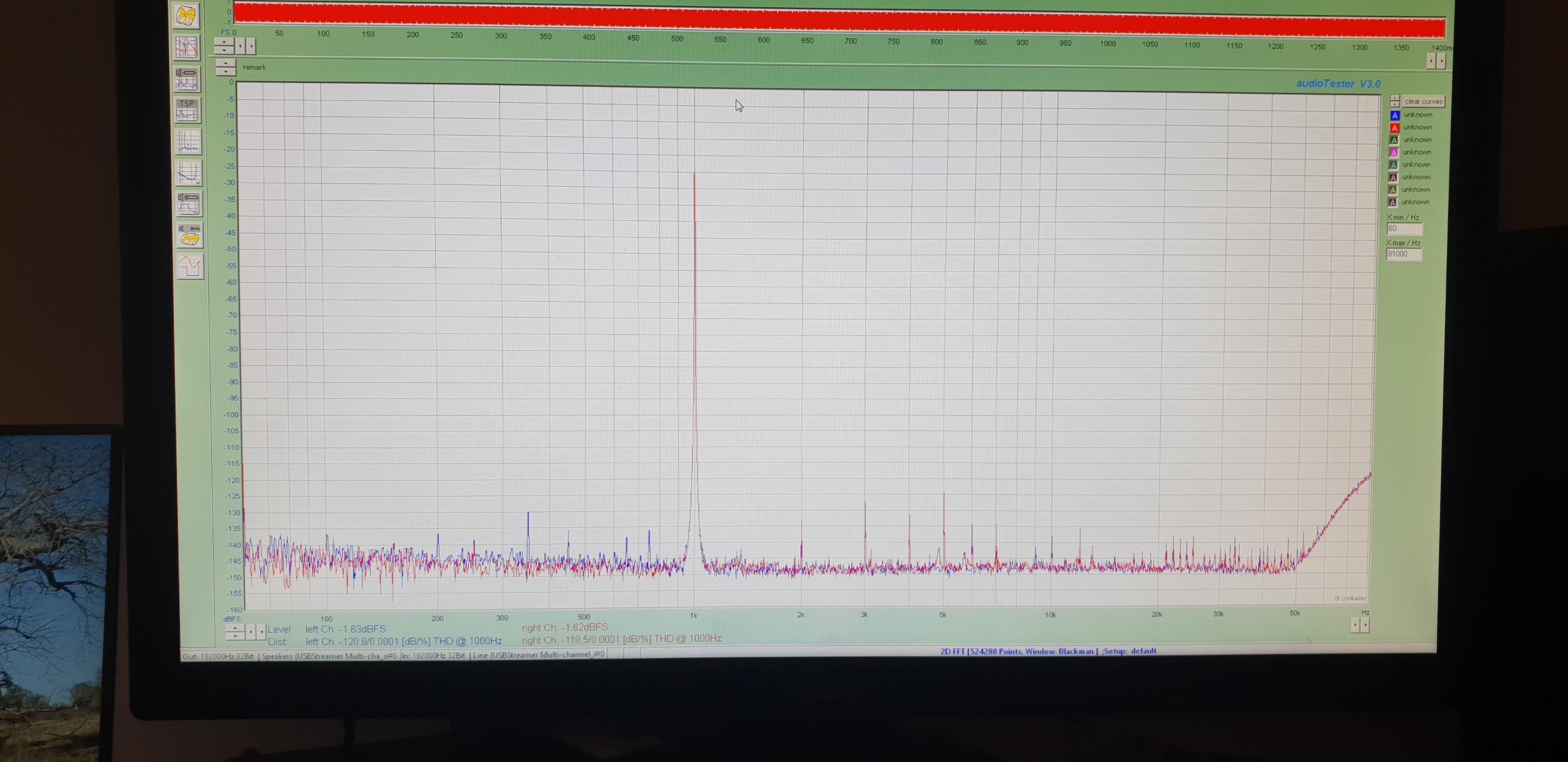Focus the X max / Hz field
1568x762 pixels.
click(x=1404, y=254)
